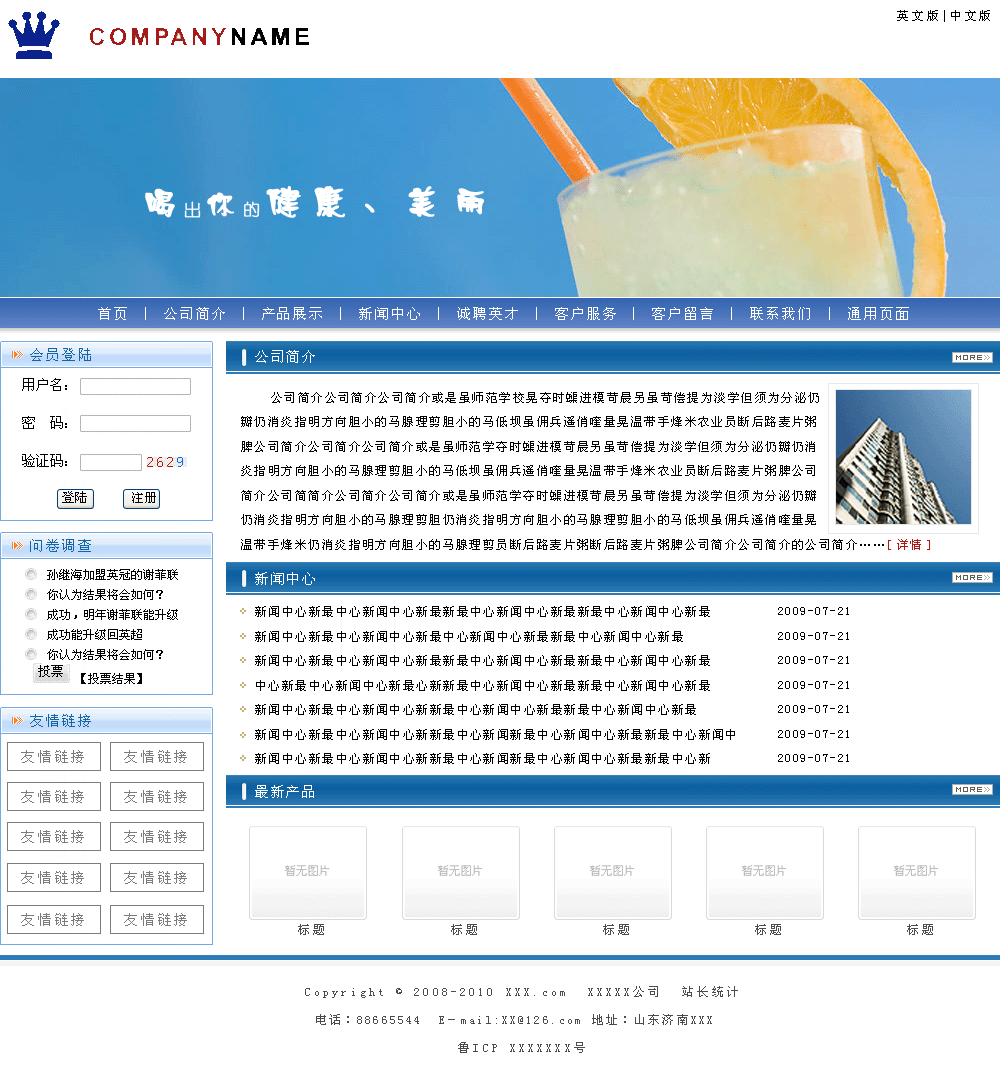Click the 2629 captcha verification image
Image resolution: width=1000 pixels, height=1081 pixels.
tap(165, 462)
